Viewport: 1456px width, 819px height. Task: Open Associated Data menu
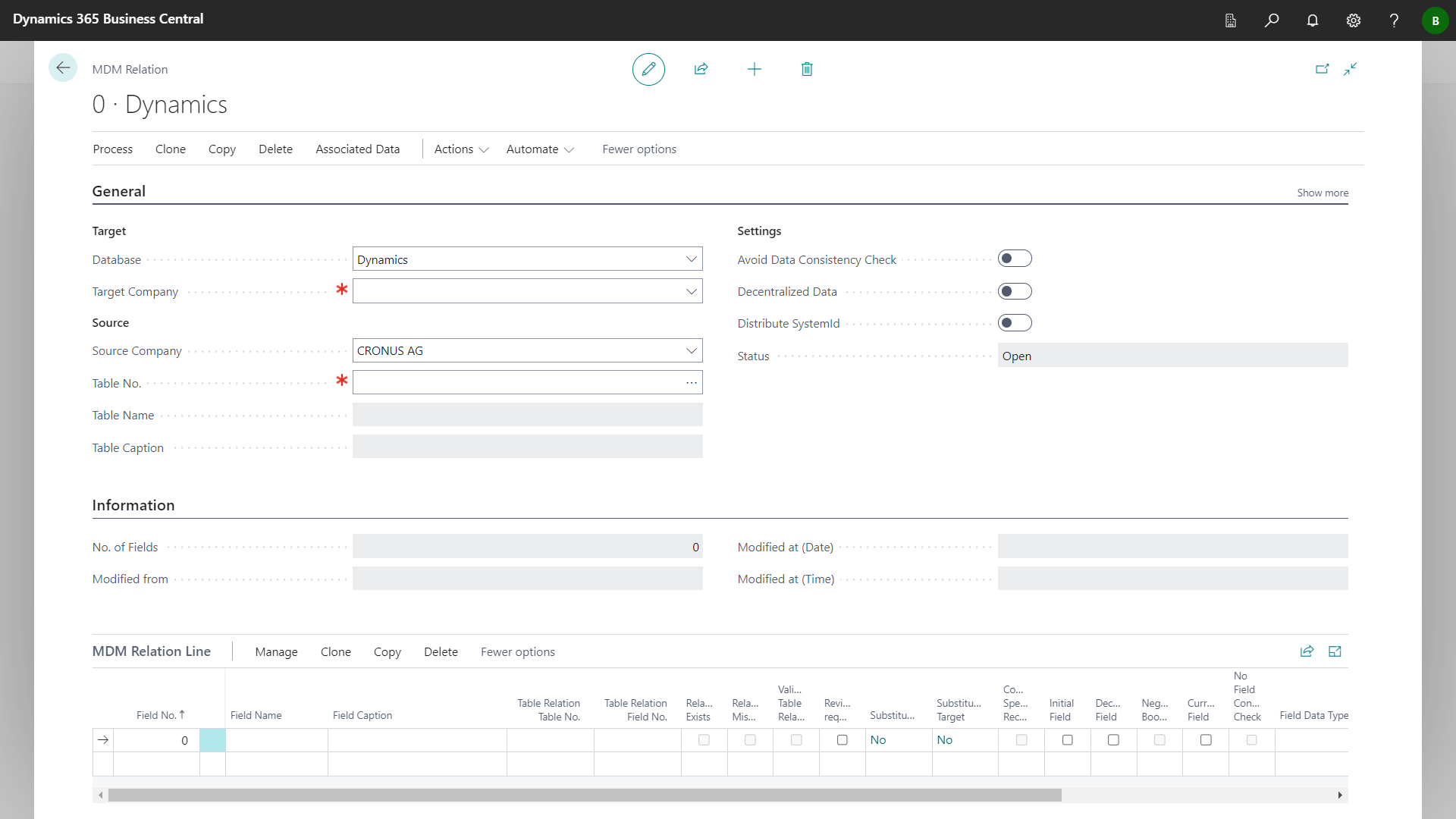click(358, 149)
